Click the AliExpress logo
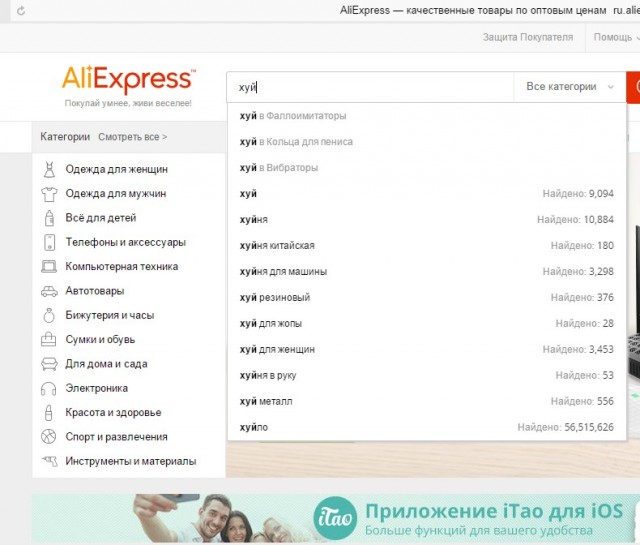Screen dimensions: 640x545 129,79
